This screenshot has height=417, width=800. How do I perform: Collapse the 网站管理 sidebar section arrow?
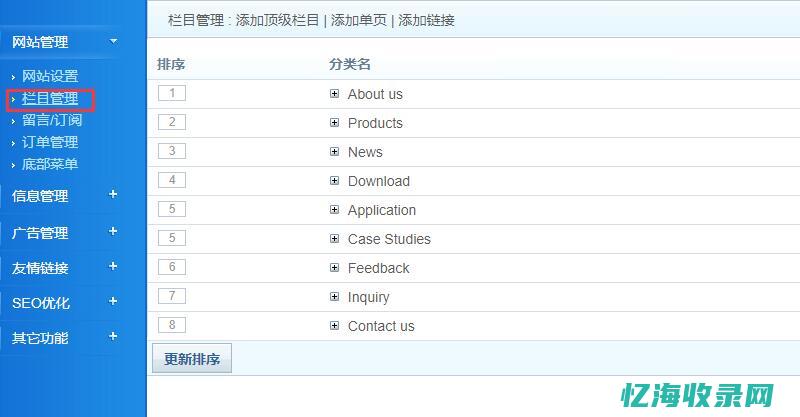click(113, 41)
